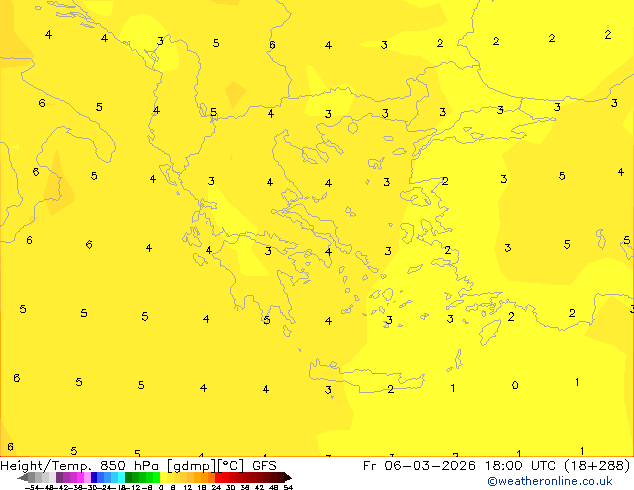
Task: Click the positive 54 label on the color scale
Action: pos(288,487)
